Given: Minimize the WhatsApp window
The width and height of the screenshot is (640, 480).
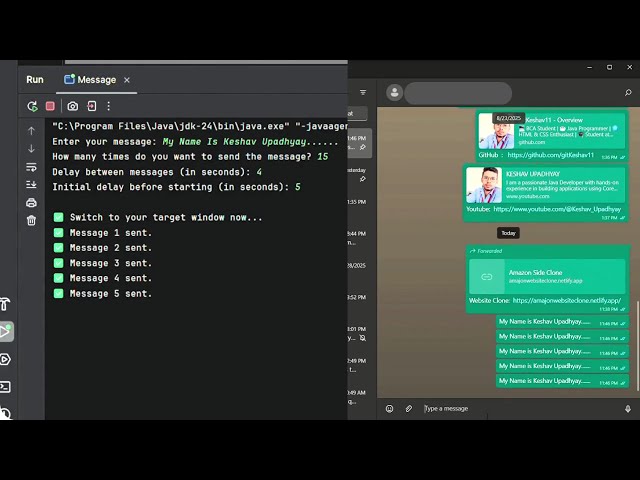Looking at the screenshot, I should pyautogui.click(x=589, y=67).
